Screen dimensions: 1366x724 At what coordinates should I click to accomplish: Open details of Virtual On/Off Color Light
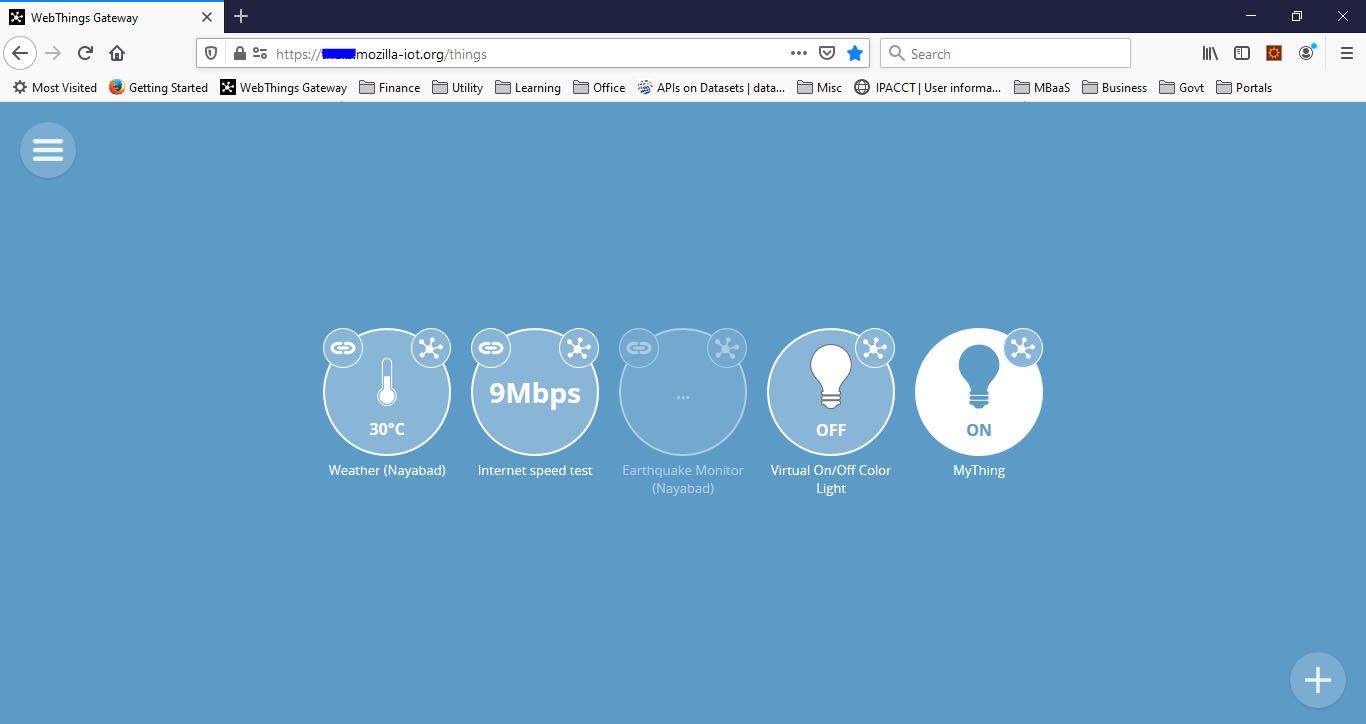pyautogui.click(x=875, y=348)
